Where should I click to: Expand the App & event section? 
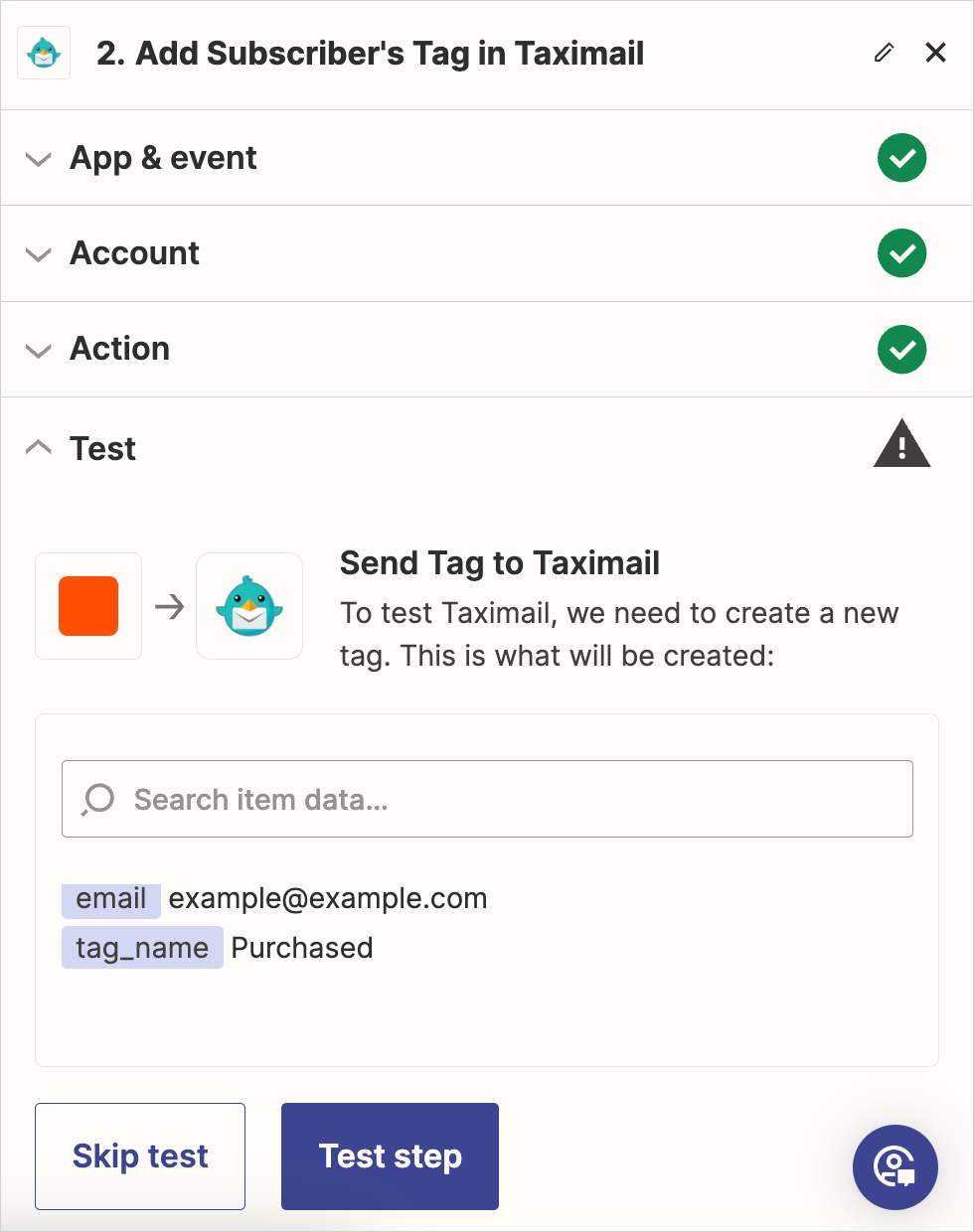[39, 159]
